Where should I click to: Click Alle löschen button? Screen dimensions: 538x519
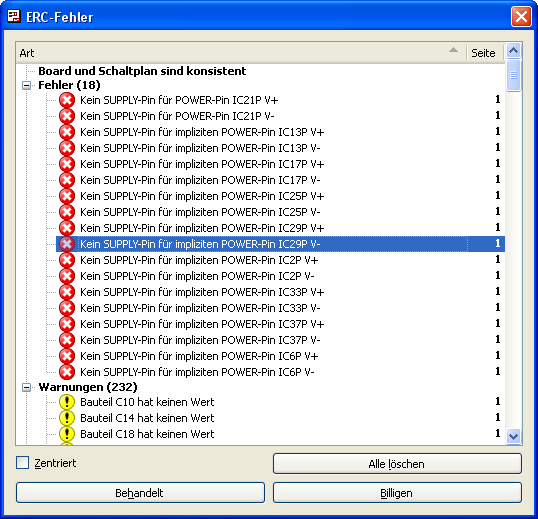click(397, 464)
